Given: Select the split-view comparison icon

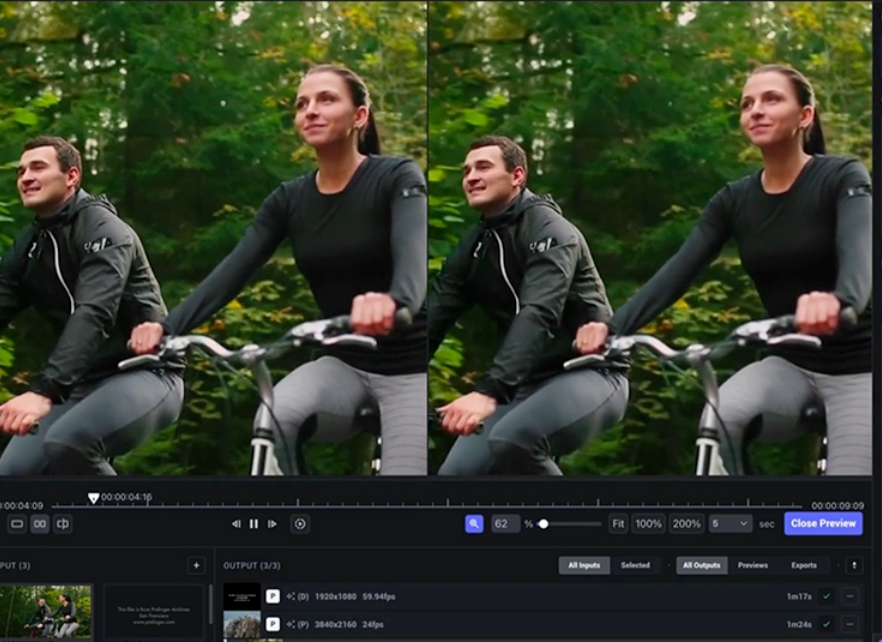Looking at the screenshot, I should coord(62,522).
